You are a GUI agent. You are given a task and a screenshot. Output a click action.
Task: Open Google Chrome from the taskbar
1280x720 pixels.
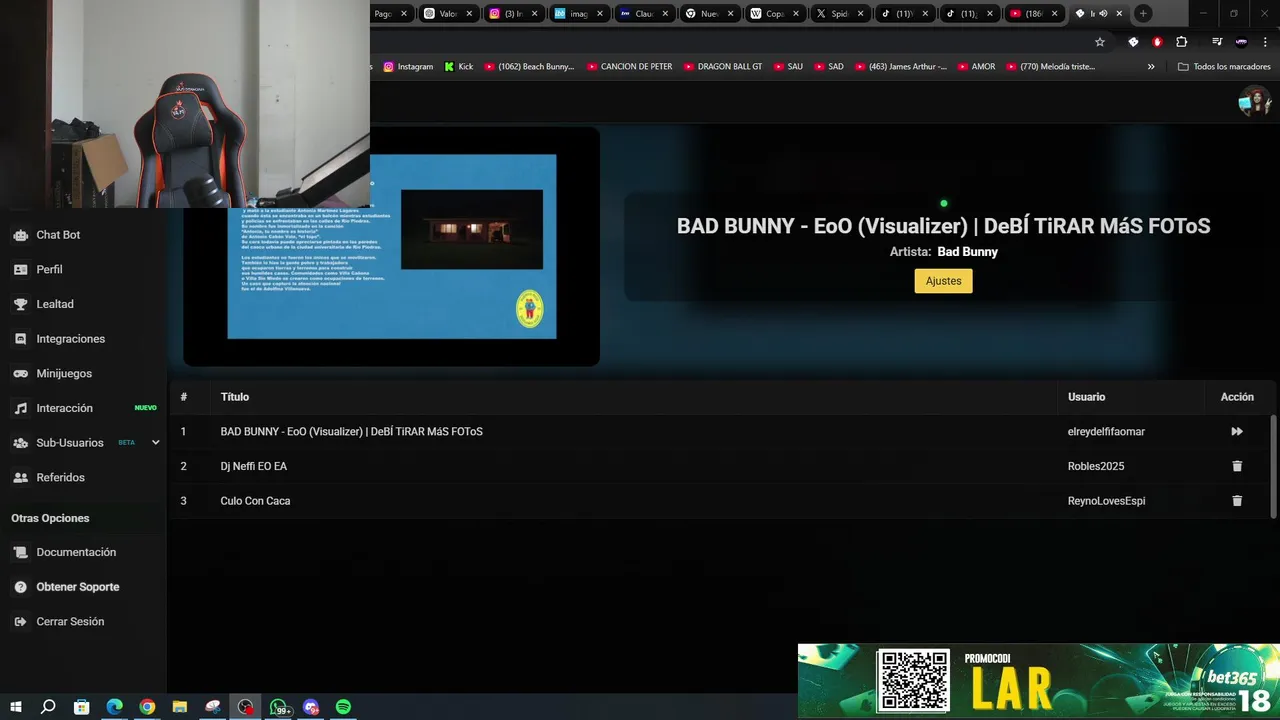[x=147, y=707]
